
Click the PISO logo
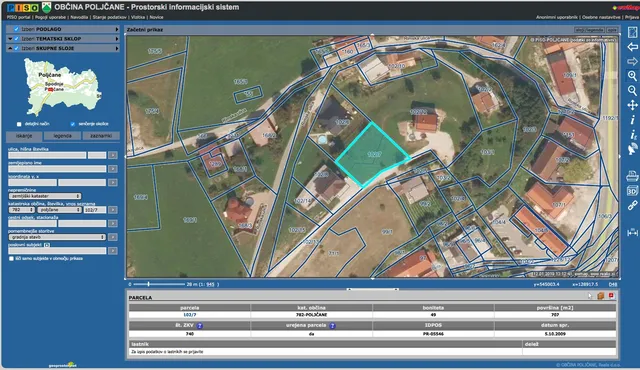(23, 7)
